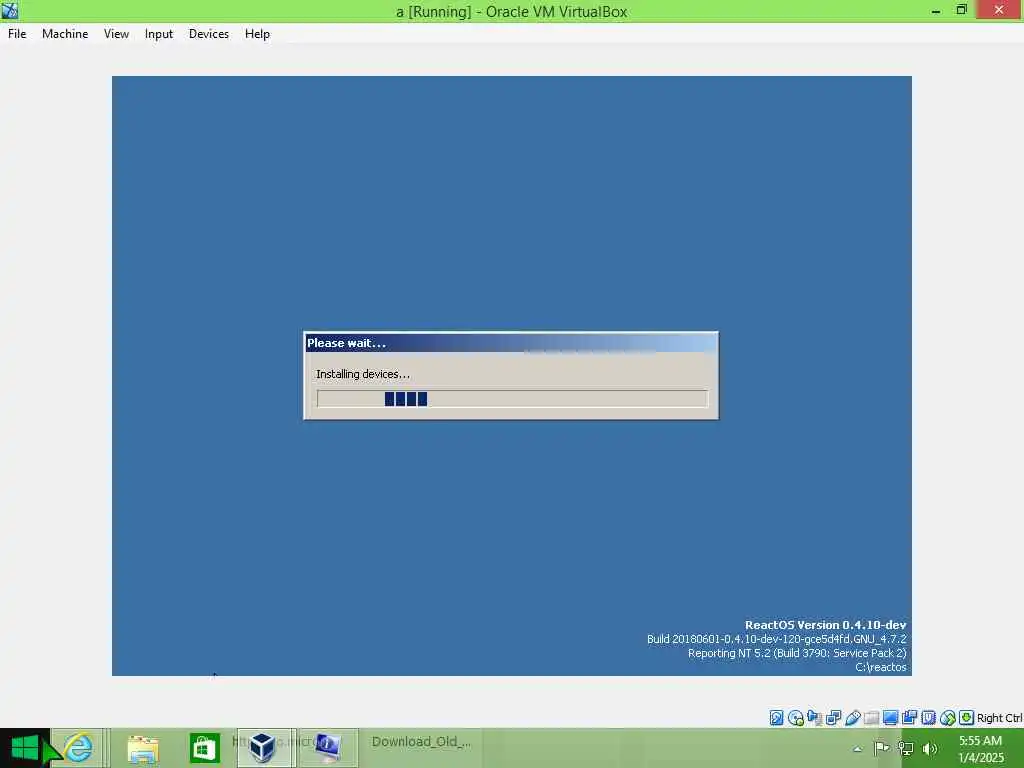This screenshot has height=768, width=1024.
Task: Switch to VirtualBox Manager taskbar button
Action: click(x=263, y=748)
